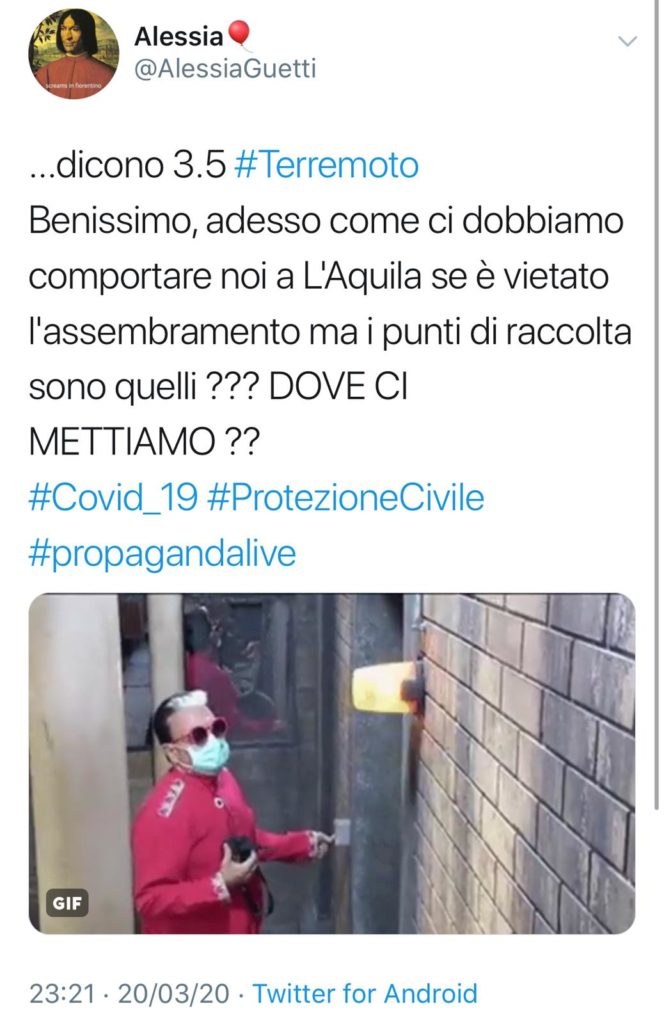664x1024 pixels.
Task: Open Alessia's profile picture avatar
Action: coord(74,54)
